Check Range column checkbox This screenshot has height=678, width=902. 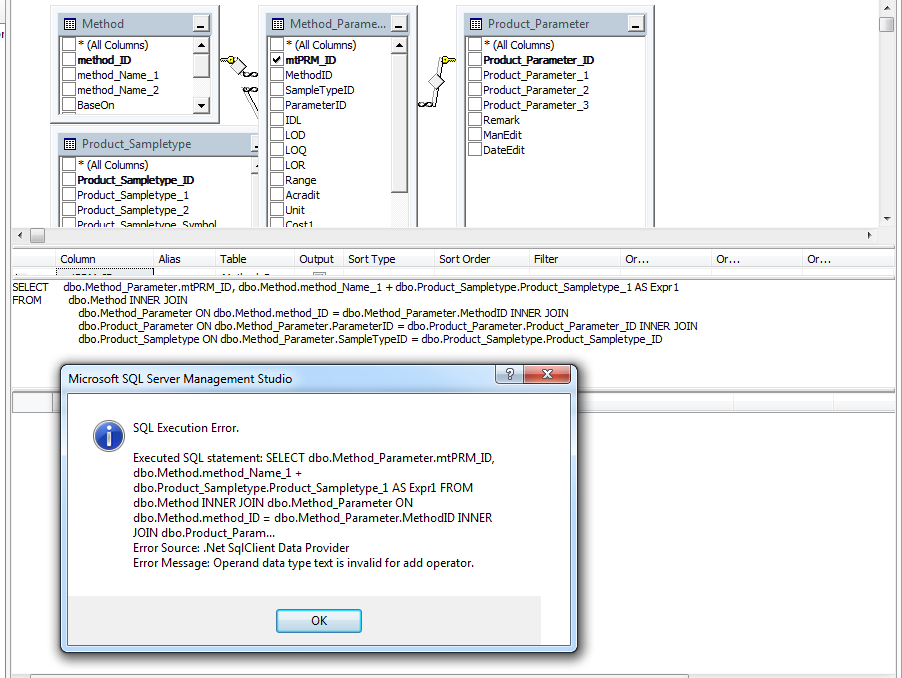click(x=277, y=179)
